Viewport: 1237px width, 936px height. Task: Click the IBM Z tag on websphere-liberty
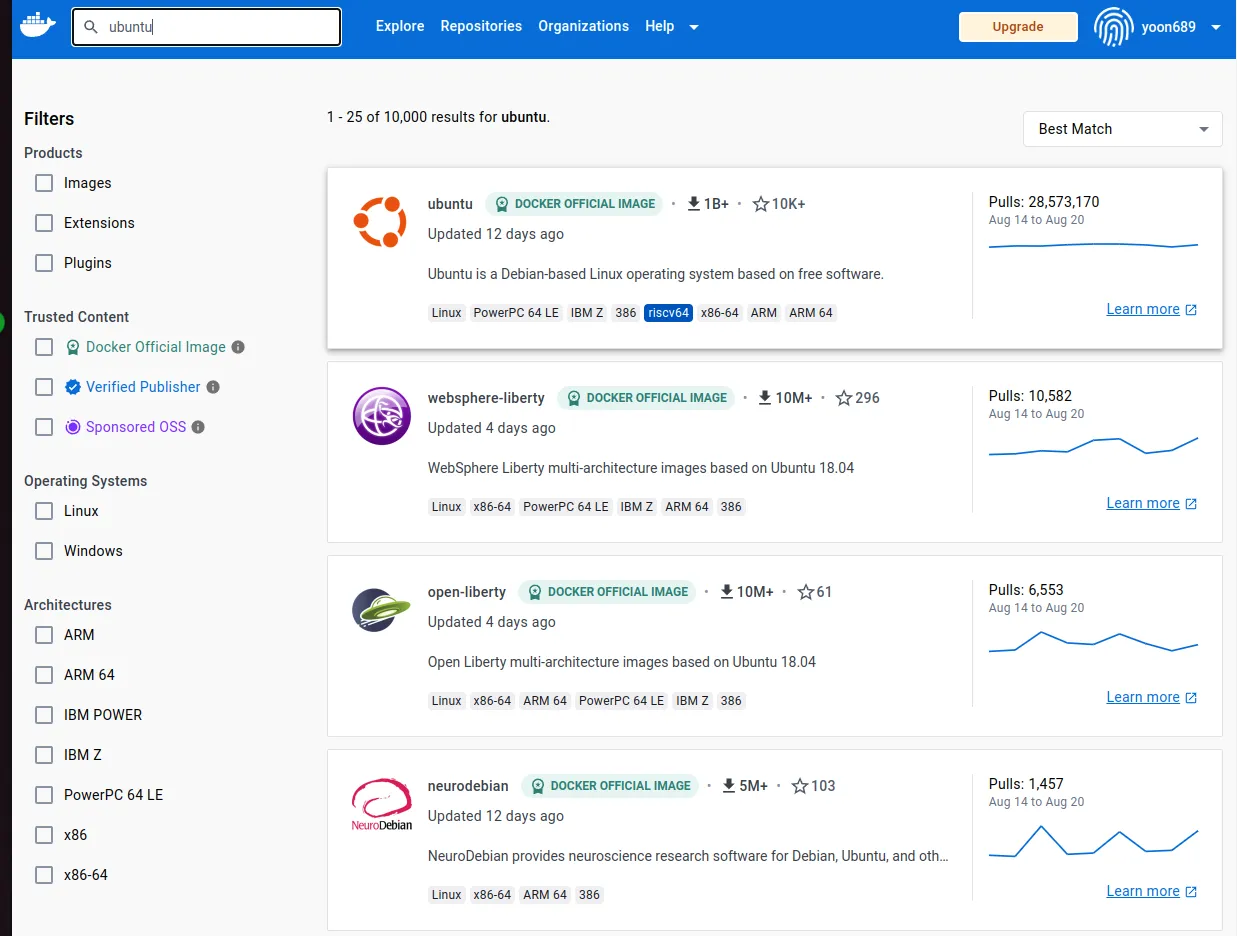637,507
